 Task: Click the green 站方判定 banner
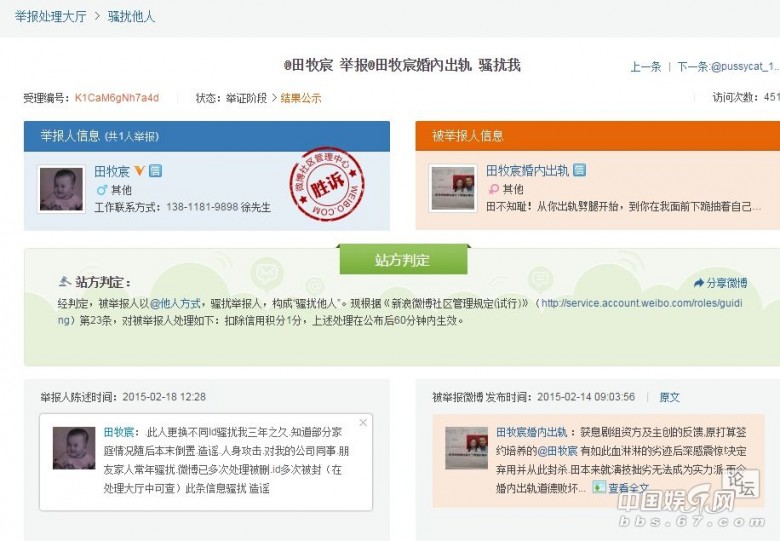point(403,260)
